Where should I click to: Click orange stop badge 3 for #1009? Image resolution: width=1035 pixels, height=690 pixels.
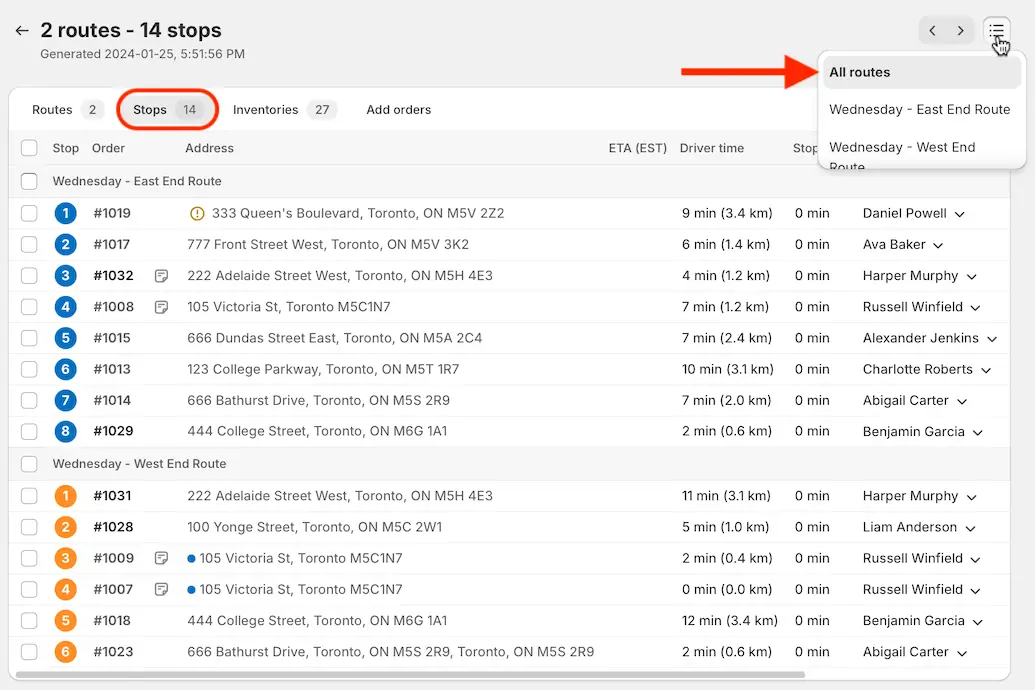tap(65, 558)
